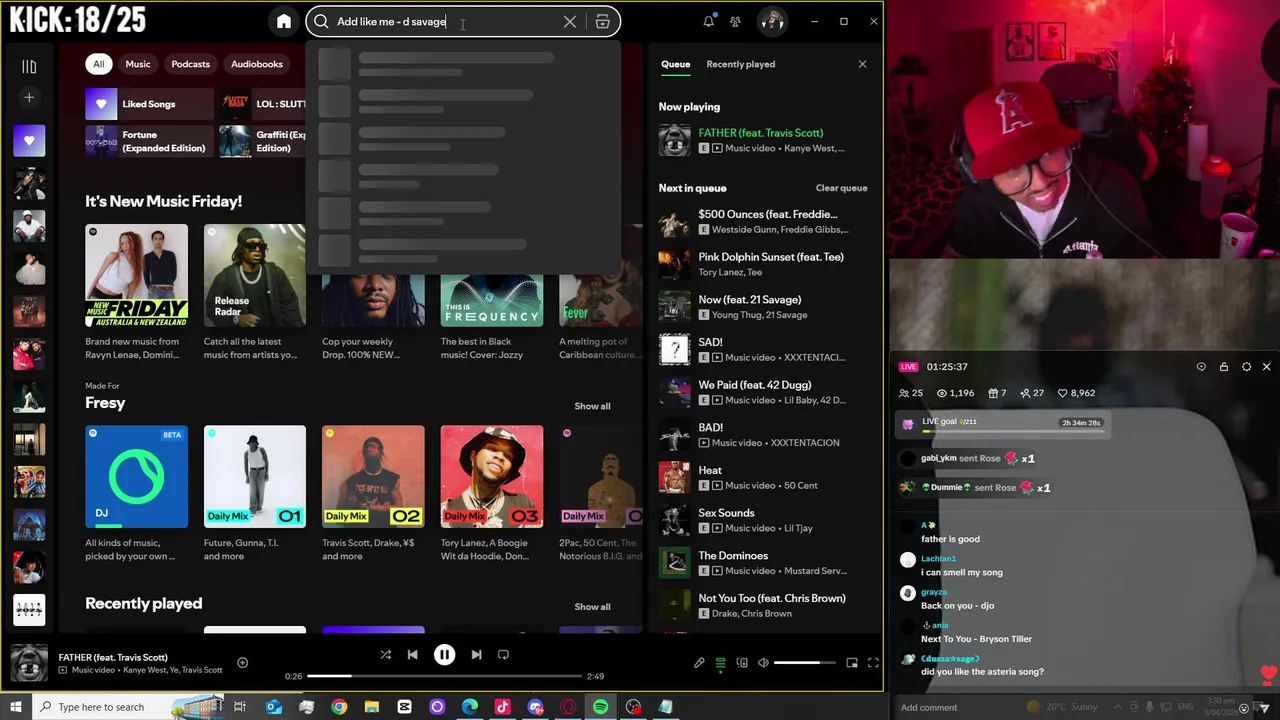Toggle the Queue button in player bar

[x=720, y=663]
